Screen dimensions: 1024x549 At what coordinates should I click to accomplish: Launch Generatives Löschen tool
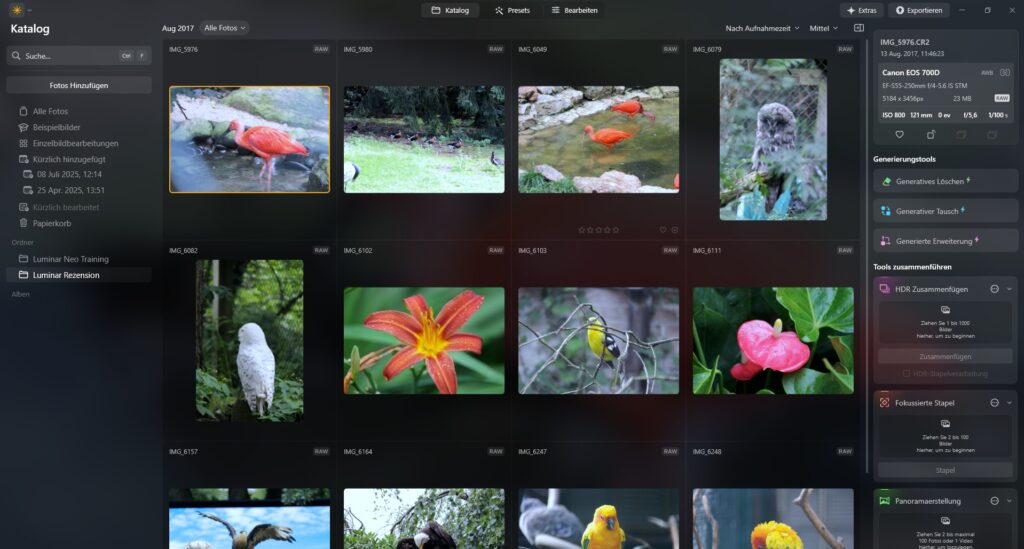945,181
